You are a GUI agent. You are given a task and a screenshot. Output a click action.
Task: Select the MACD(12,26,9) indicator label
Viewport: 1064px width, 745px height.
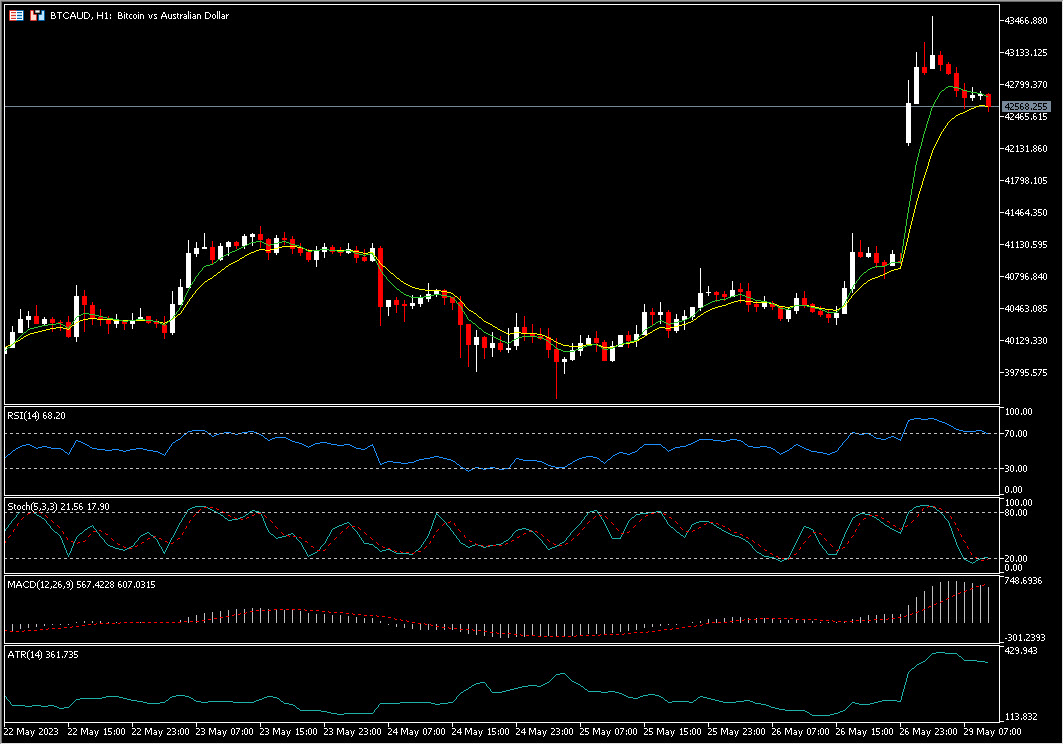click(78, 584)
